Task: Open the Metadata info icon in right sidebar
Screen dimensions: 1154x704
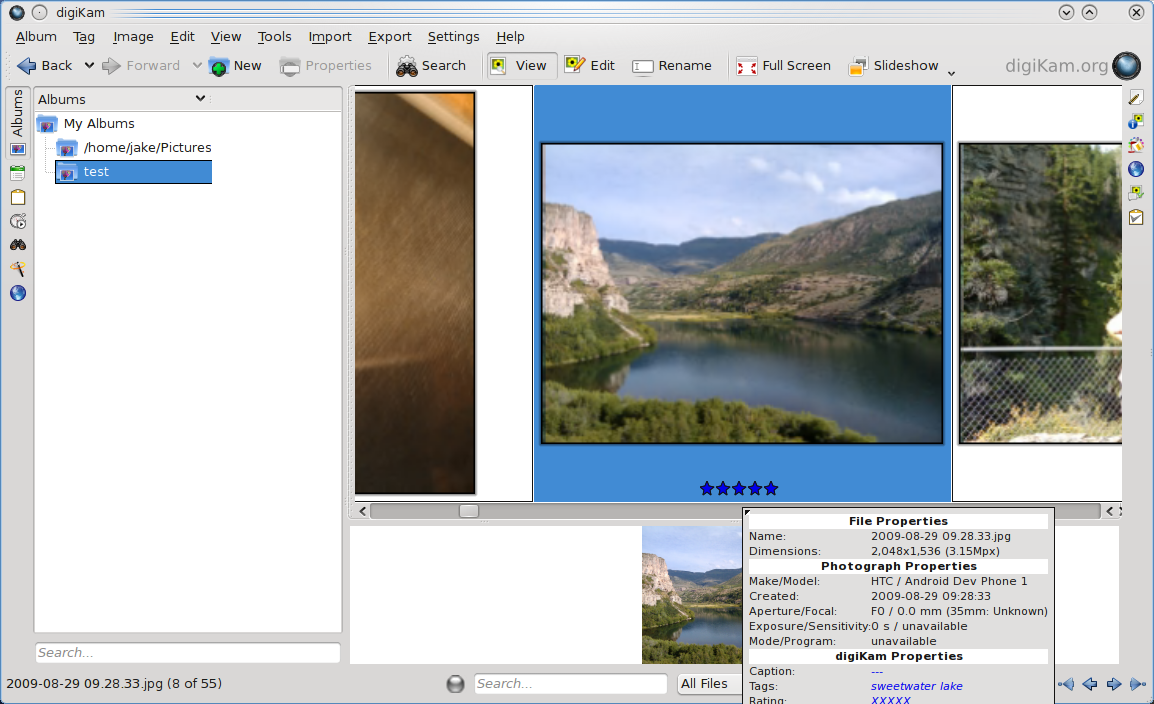Action: (1136, 121)
